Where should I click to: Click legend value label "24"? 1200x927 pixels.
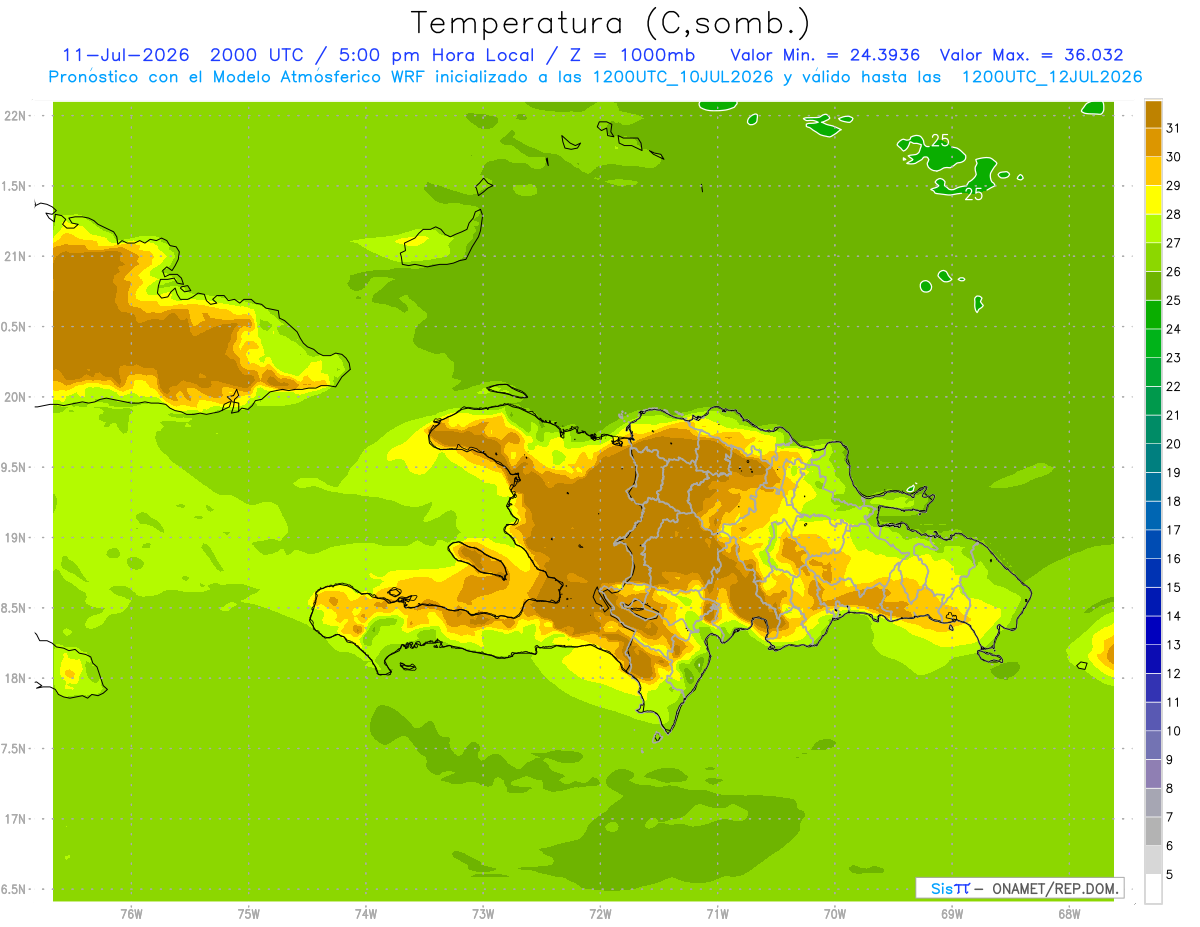click(x=1173, y=329)
